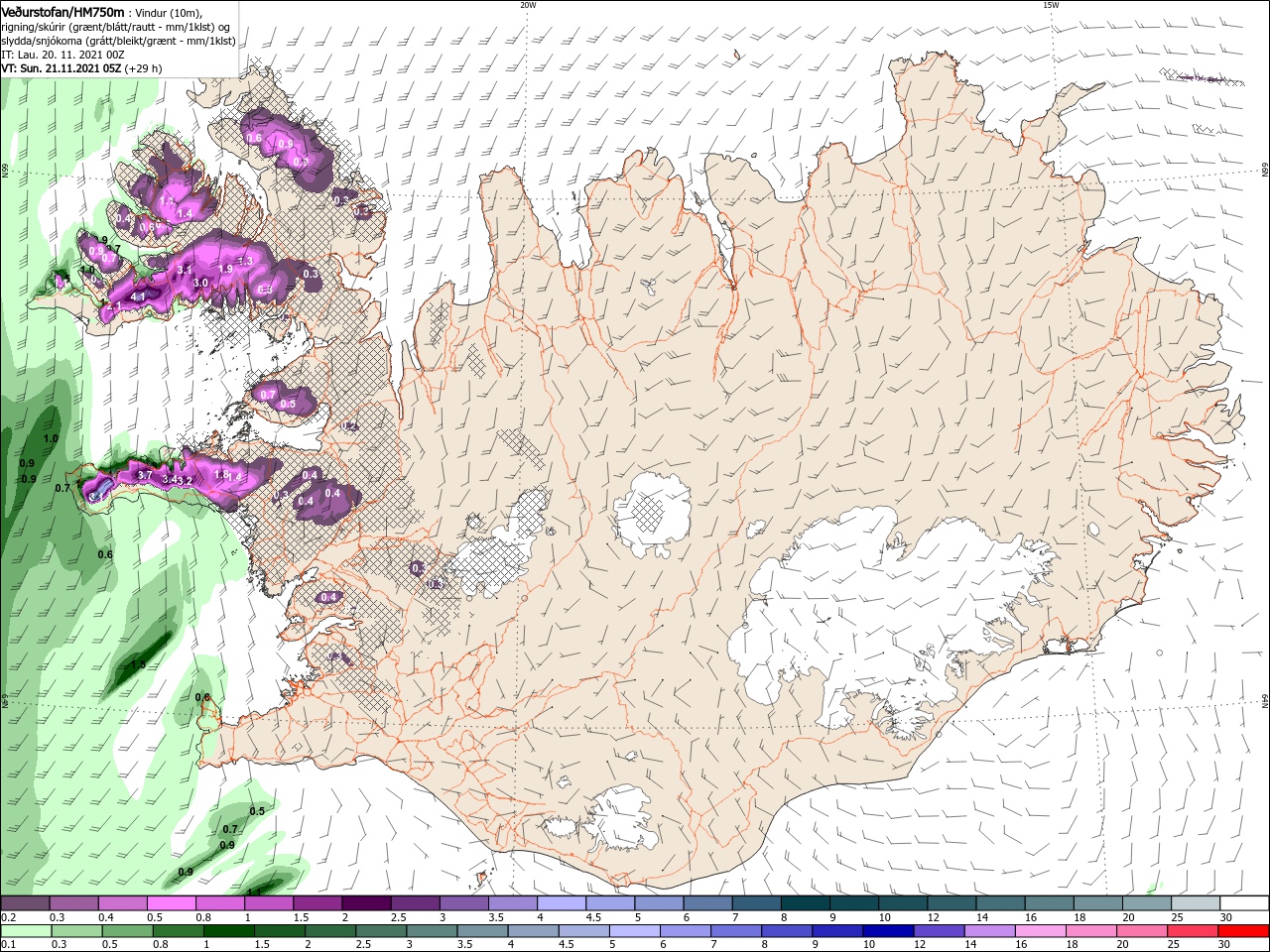Select the darkest purple snow swatch labeled 2
Image resolution: width=1270 pixels, height=952 pixels.
click(x=365, y=903)
